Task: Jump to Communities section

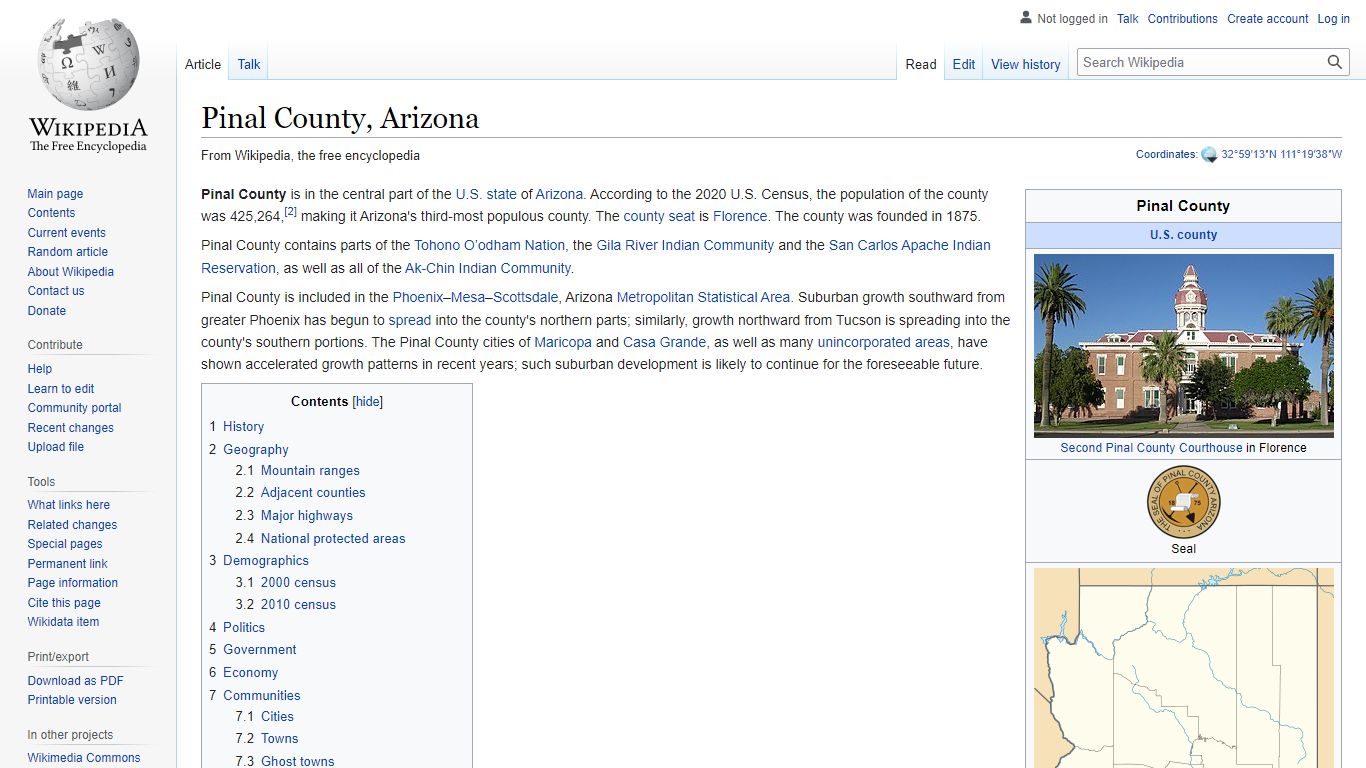Action: coord(262,696)
